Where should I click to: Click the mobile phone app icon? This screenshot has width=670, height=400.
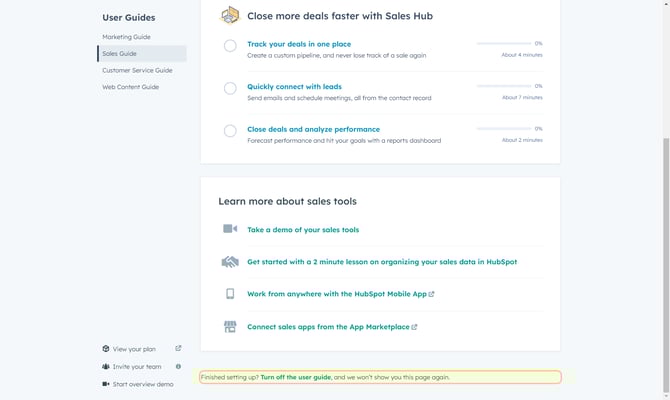pos(230,294)
